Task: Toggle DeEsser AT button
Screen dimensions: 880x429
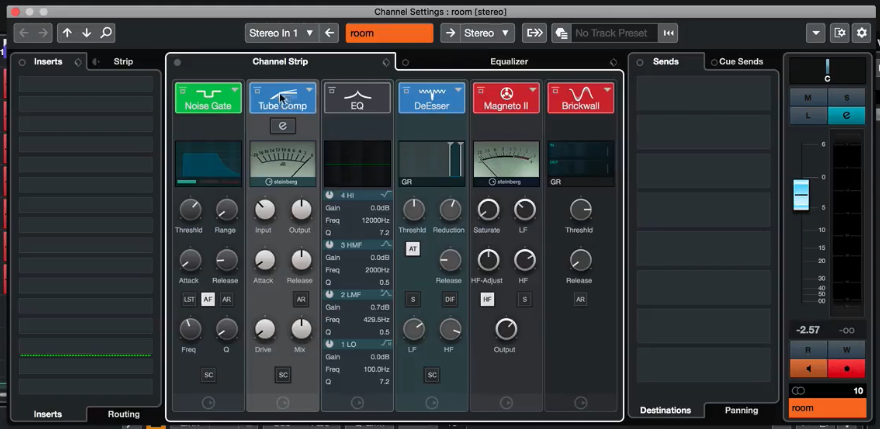Action: coord(412,249)
